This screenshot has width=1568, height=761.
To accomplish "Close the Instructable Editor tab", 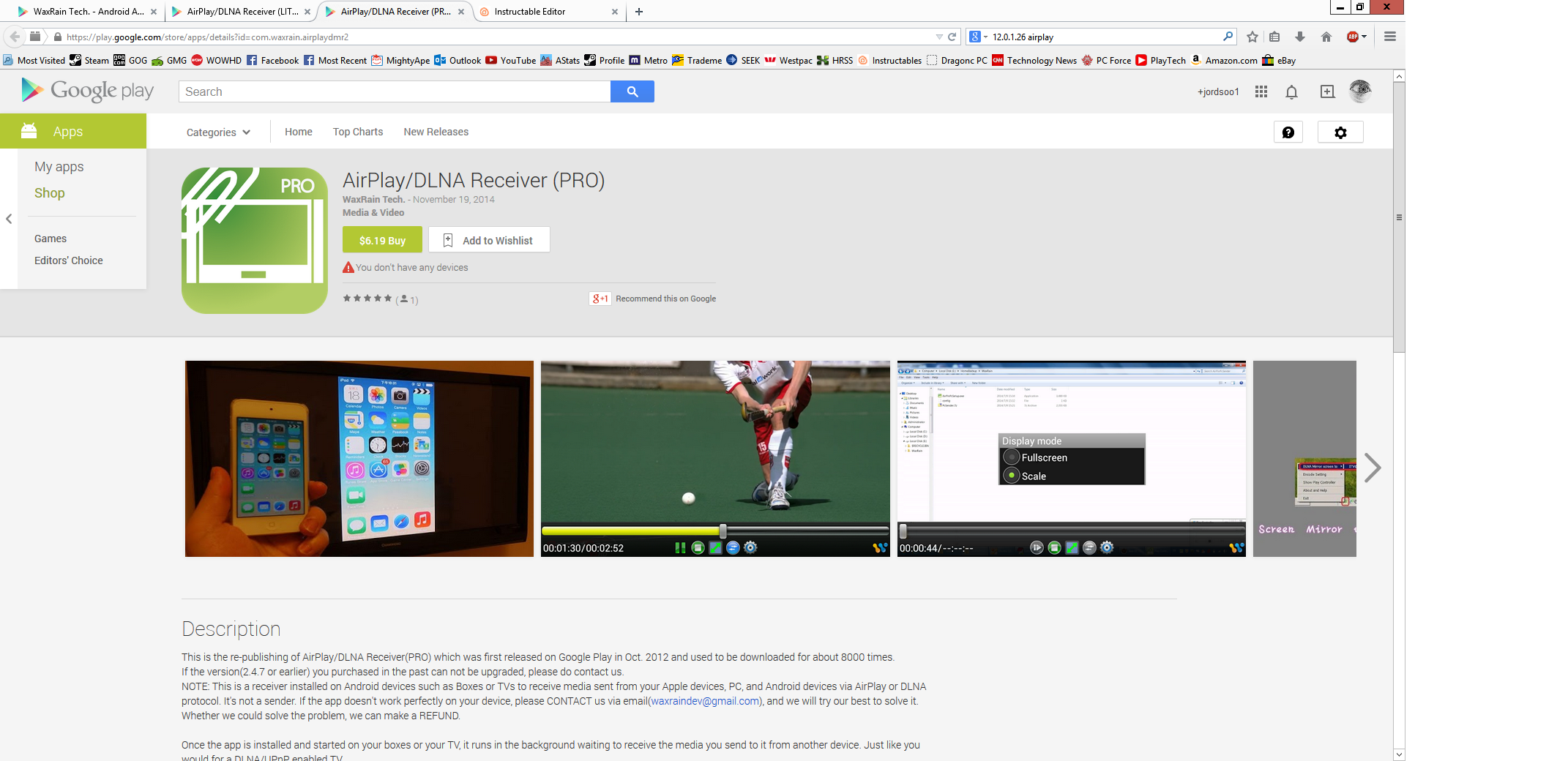I will (x=614, y=12).
